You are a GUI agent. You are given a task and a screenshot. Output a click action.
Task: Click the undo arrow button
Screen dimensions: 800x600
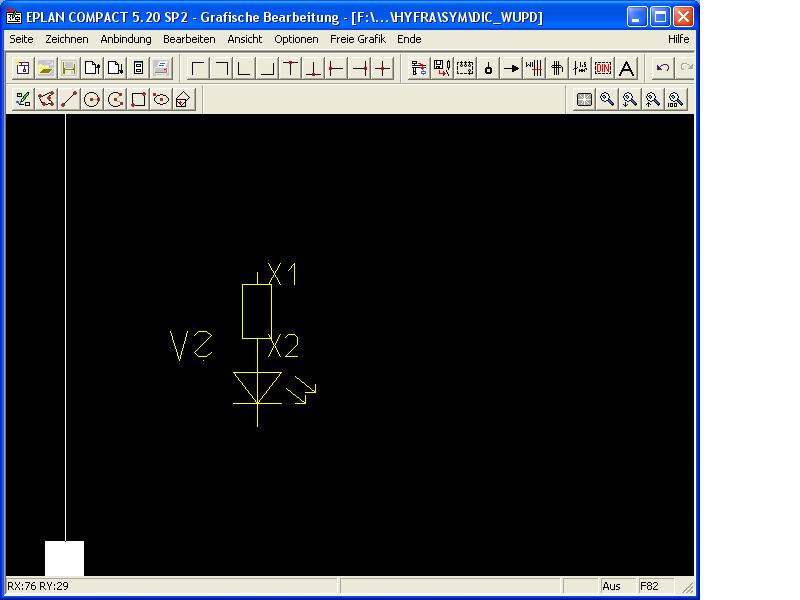click(663, 68)
